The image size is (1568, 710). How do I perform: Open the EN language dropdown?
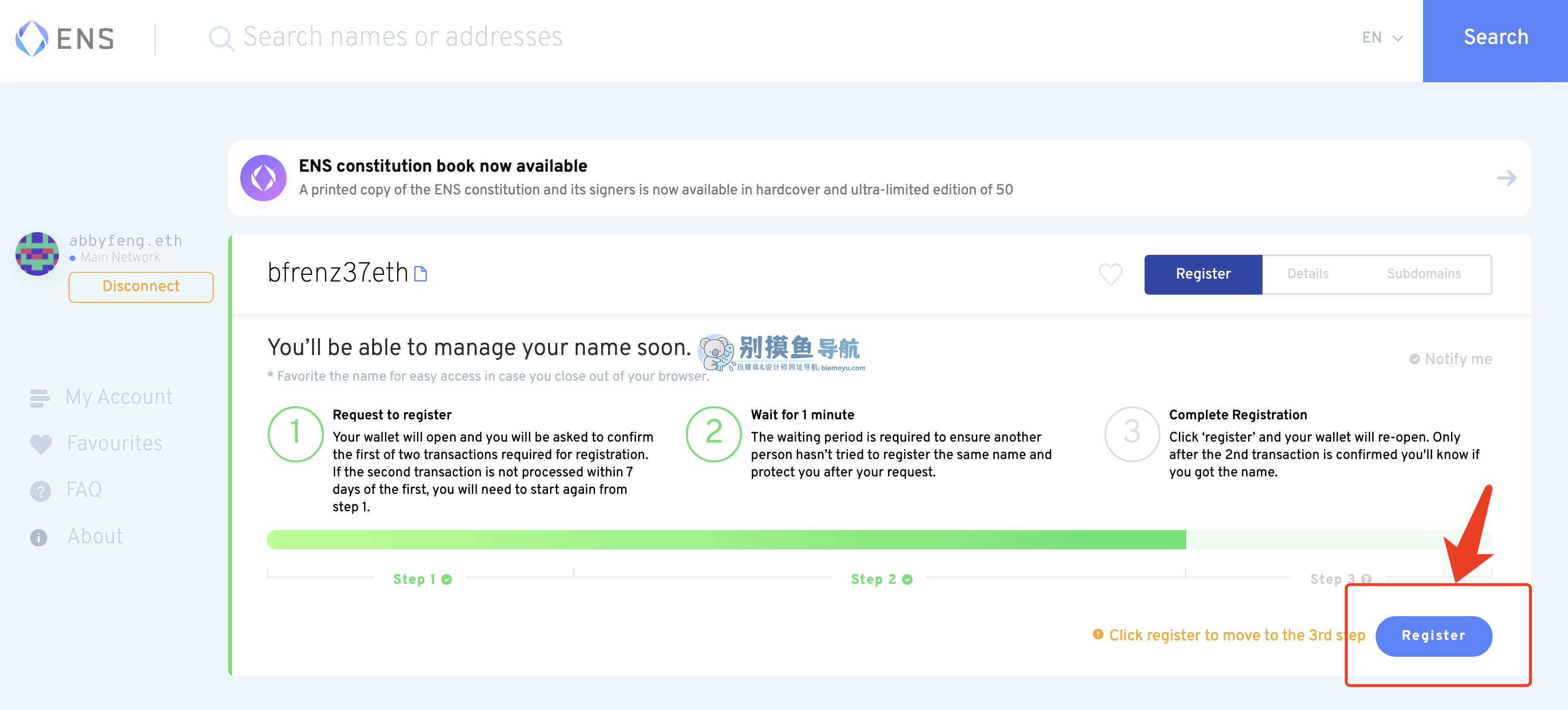tap(1382, 38)
